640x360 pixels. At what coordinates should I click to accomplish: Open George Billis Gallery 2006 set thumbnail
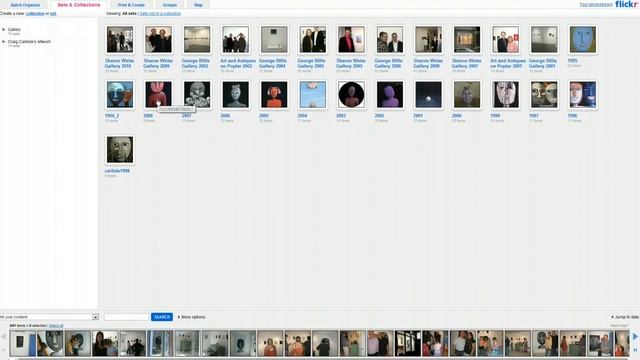(390, 40)
